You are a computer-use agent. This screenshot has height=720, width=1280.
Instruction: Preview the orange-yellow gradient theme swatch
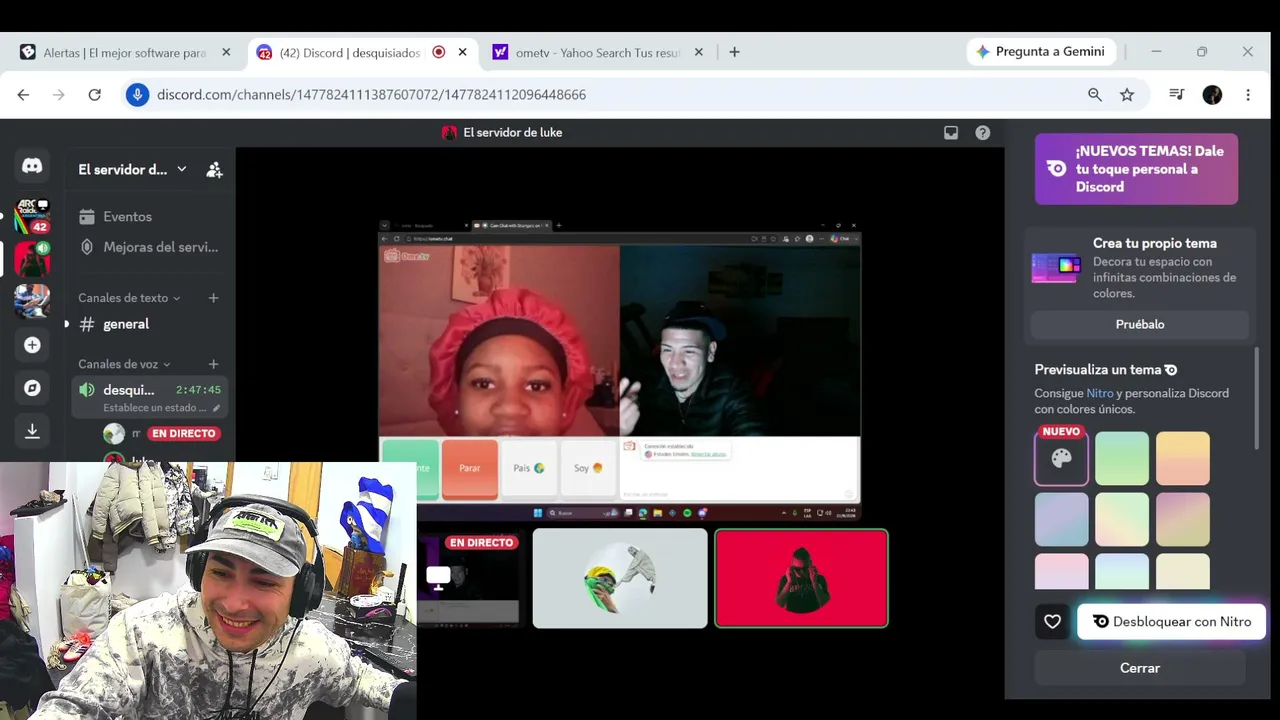[x=1183, y=458]
